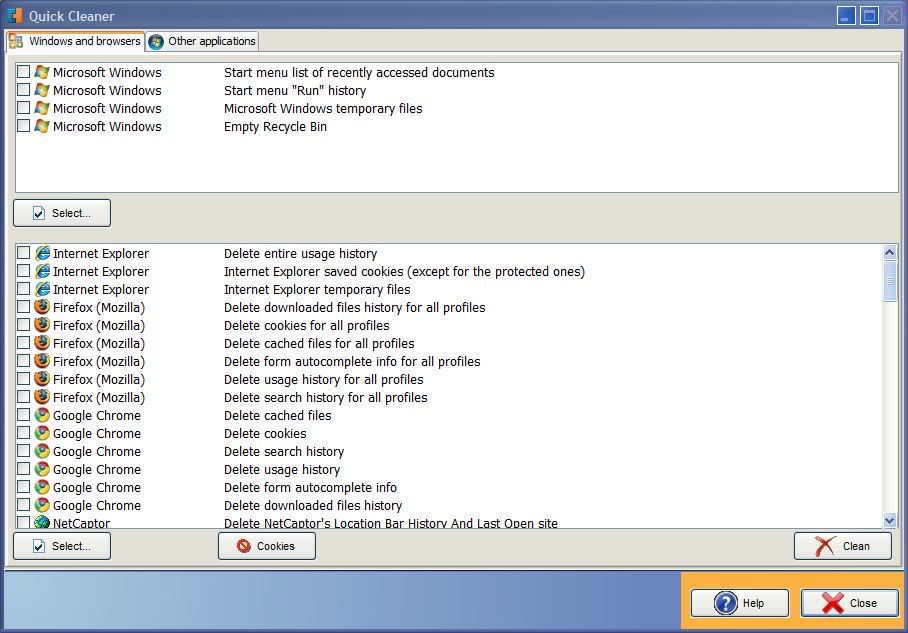Tick the checkbox for Start menu recently accessed documents
Viewport: 908px width, 633px height.
point(23,72)
